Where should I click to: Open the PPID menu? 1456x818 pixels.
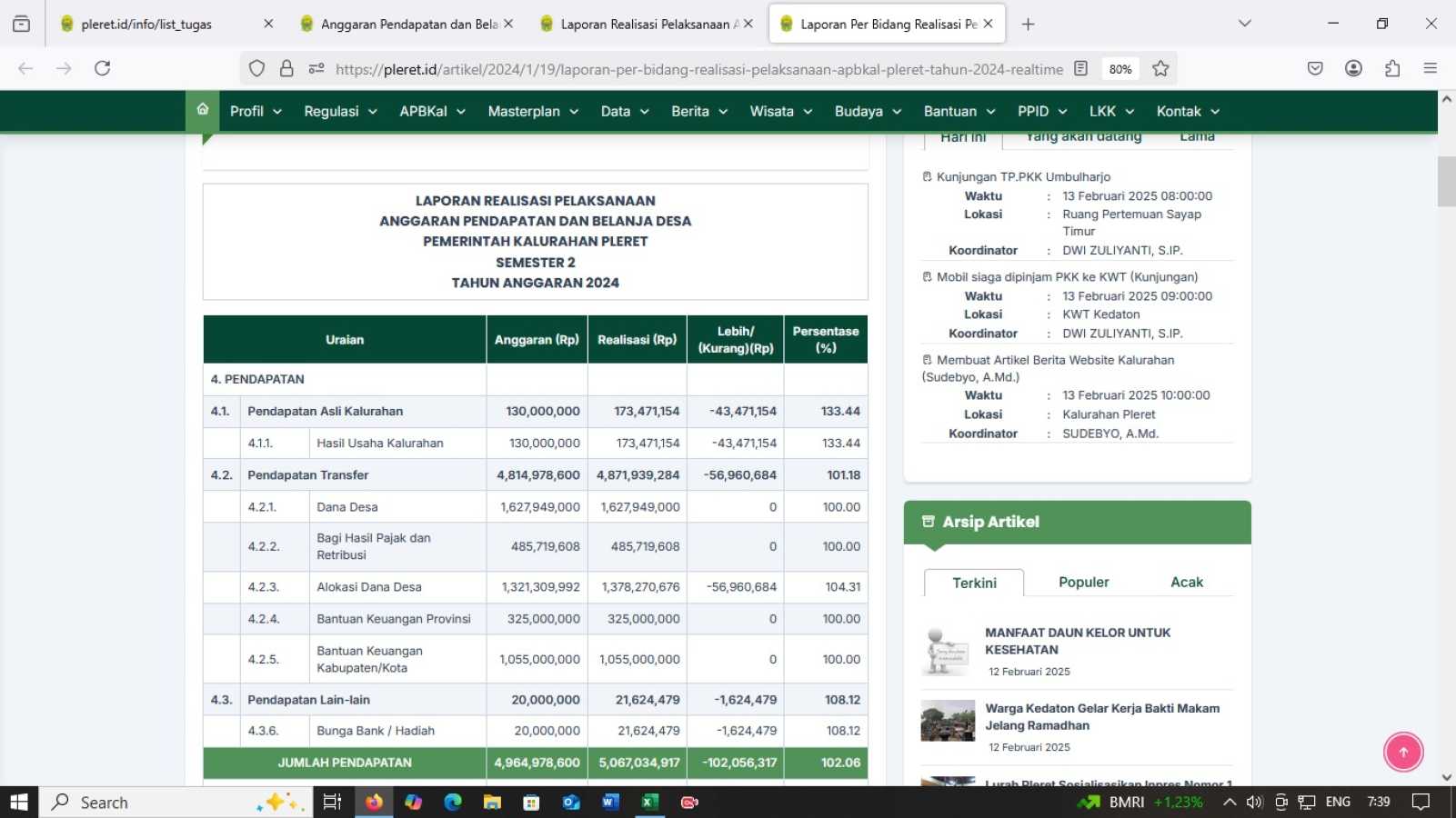click(1042, 111)
